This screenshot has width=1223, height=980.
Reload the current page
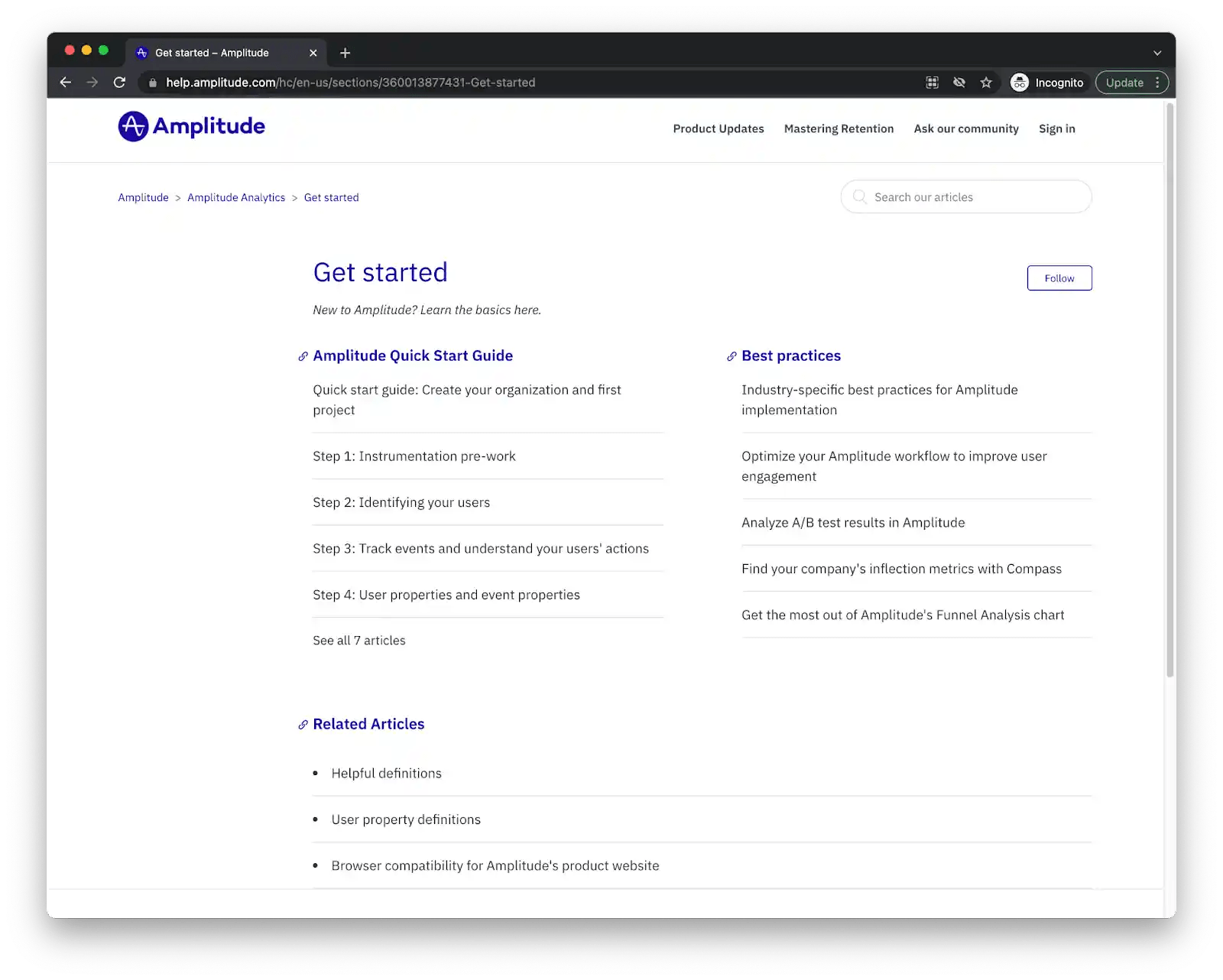(119, 83)
